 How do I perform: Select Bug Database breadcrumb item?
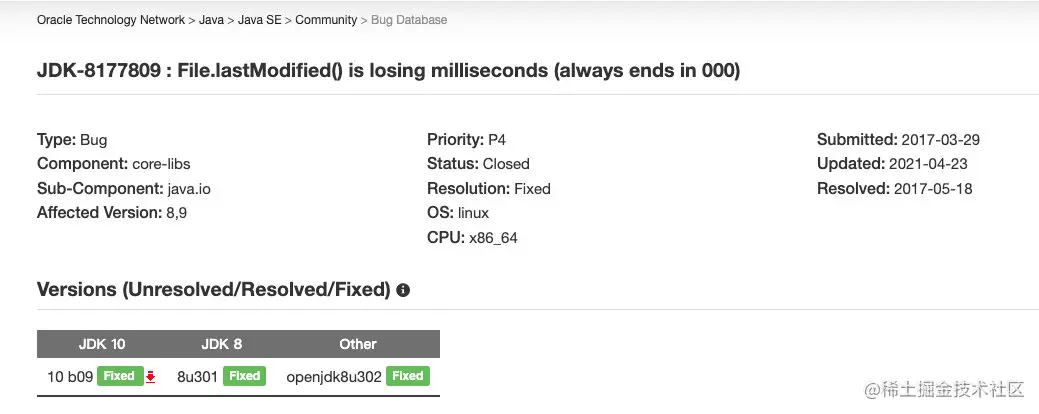click(409, 20)
